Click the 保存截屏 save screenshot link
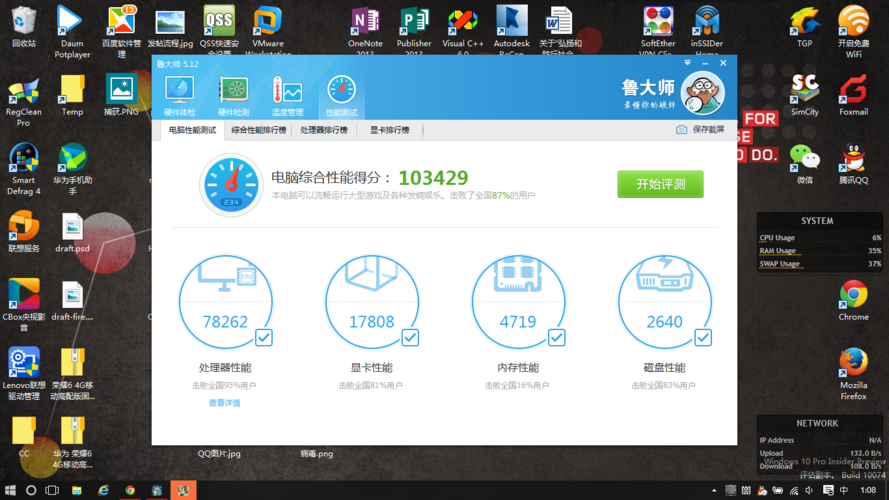889x500 pixels. [x=708, y=130]
